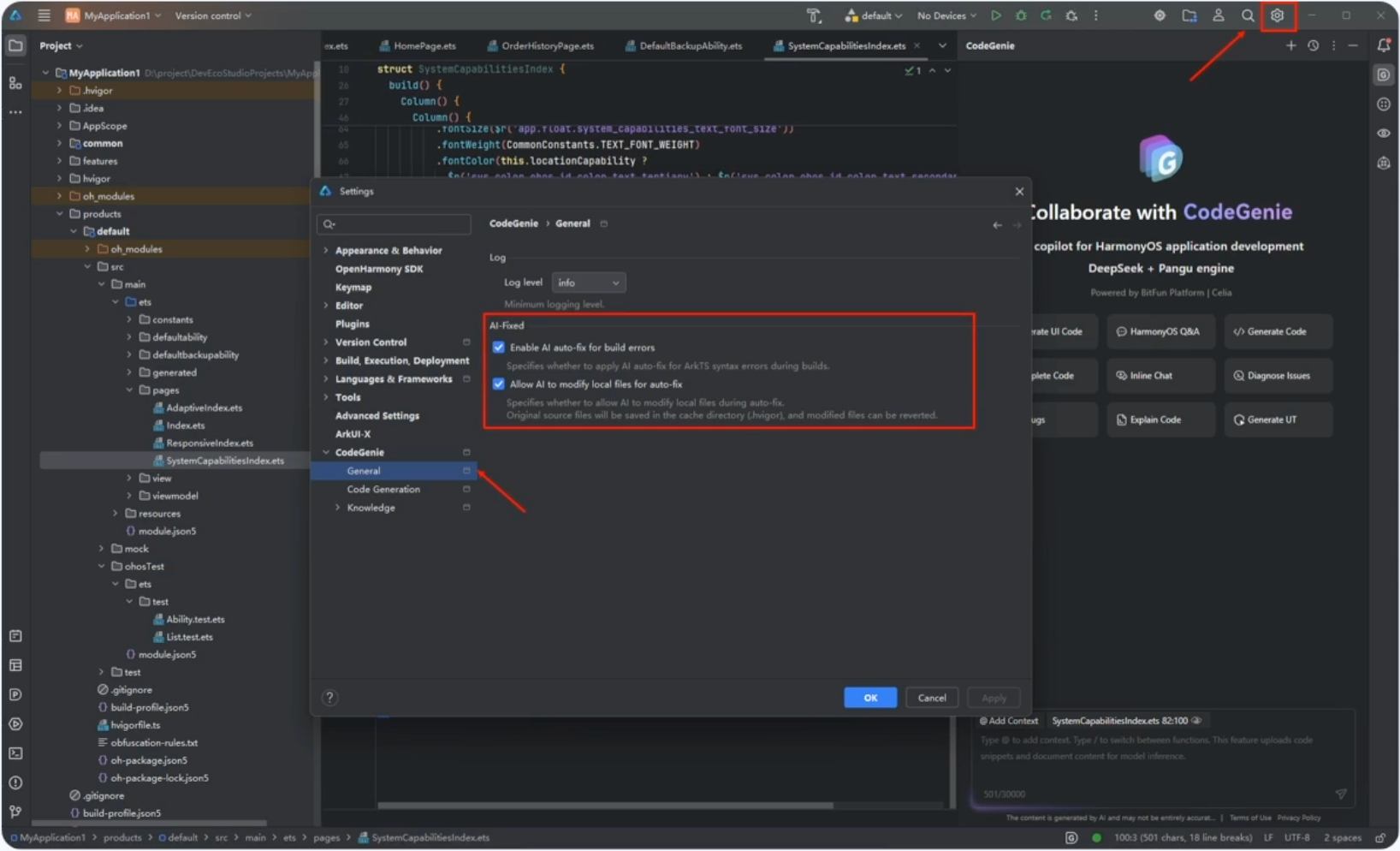Viewport: 1400px width, 851px height.
Task: Open the Terminal tool window icon
Action: pos(15,753)
